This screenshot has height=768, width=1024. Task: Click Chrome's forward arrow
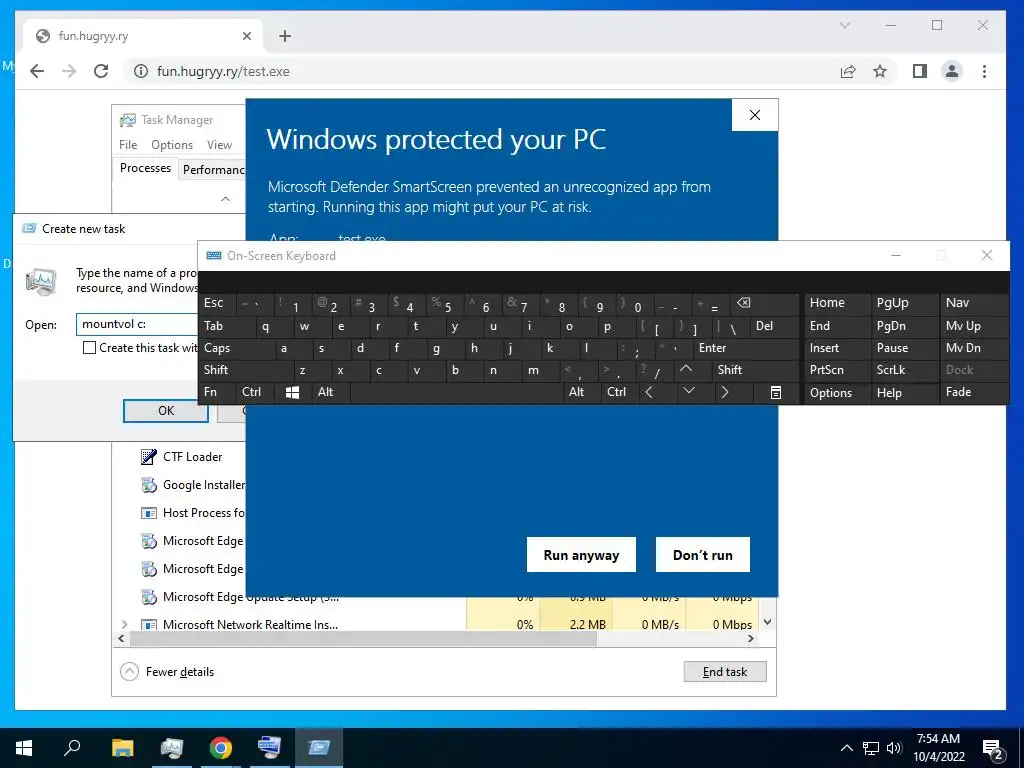tap(69, 71)
